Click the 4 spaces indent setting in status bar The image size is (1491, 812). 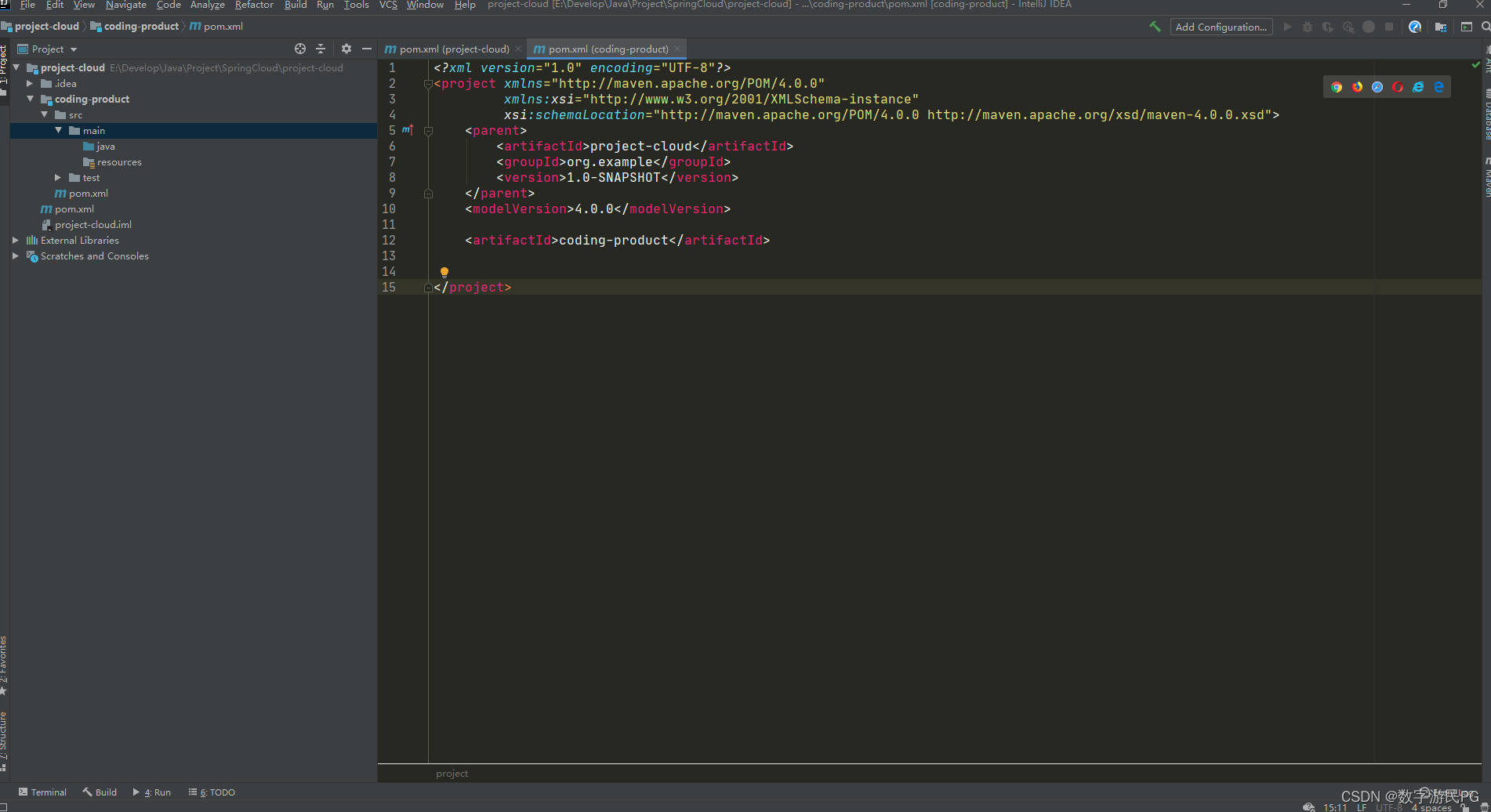click(x=1431, y=807)
